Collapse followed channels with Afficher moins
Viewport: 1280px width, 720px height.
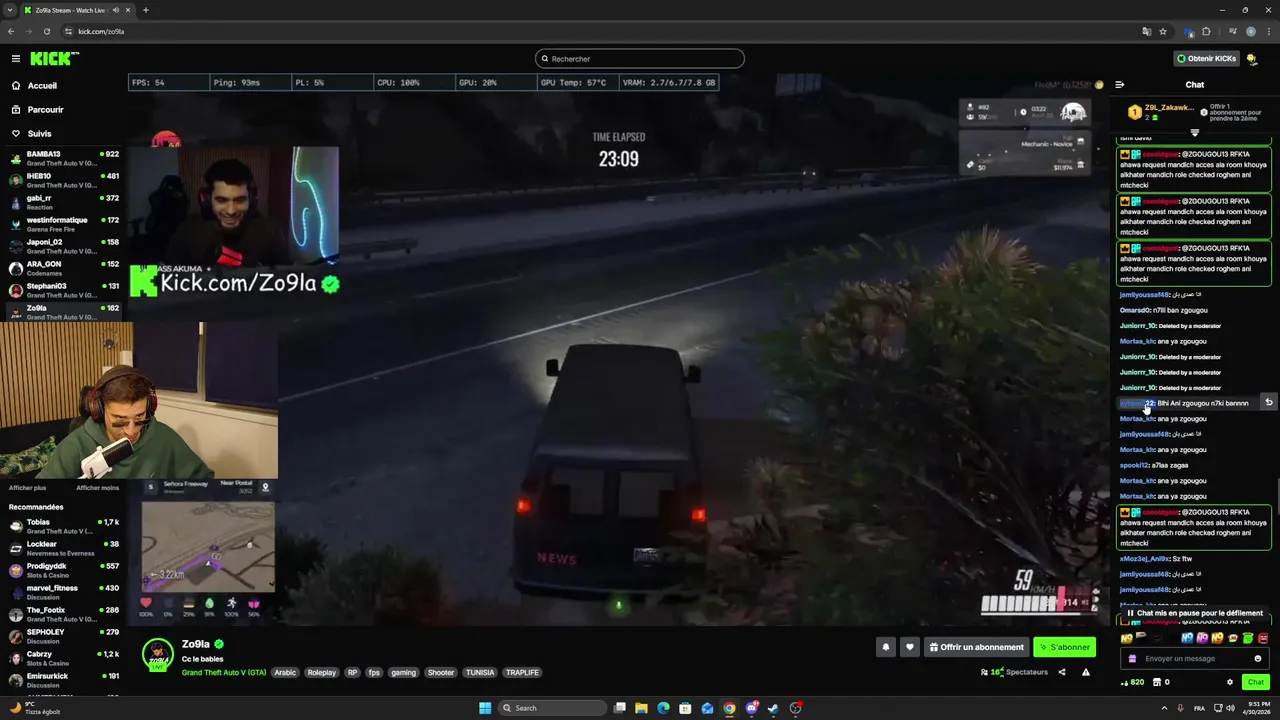tap(98, 488)
